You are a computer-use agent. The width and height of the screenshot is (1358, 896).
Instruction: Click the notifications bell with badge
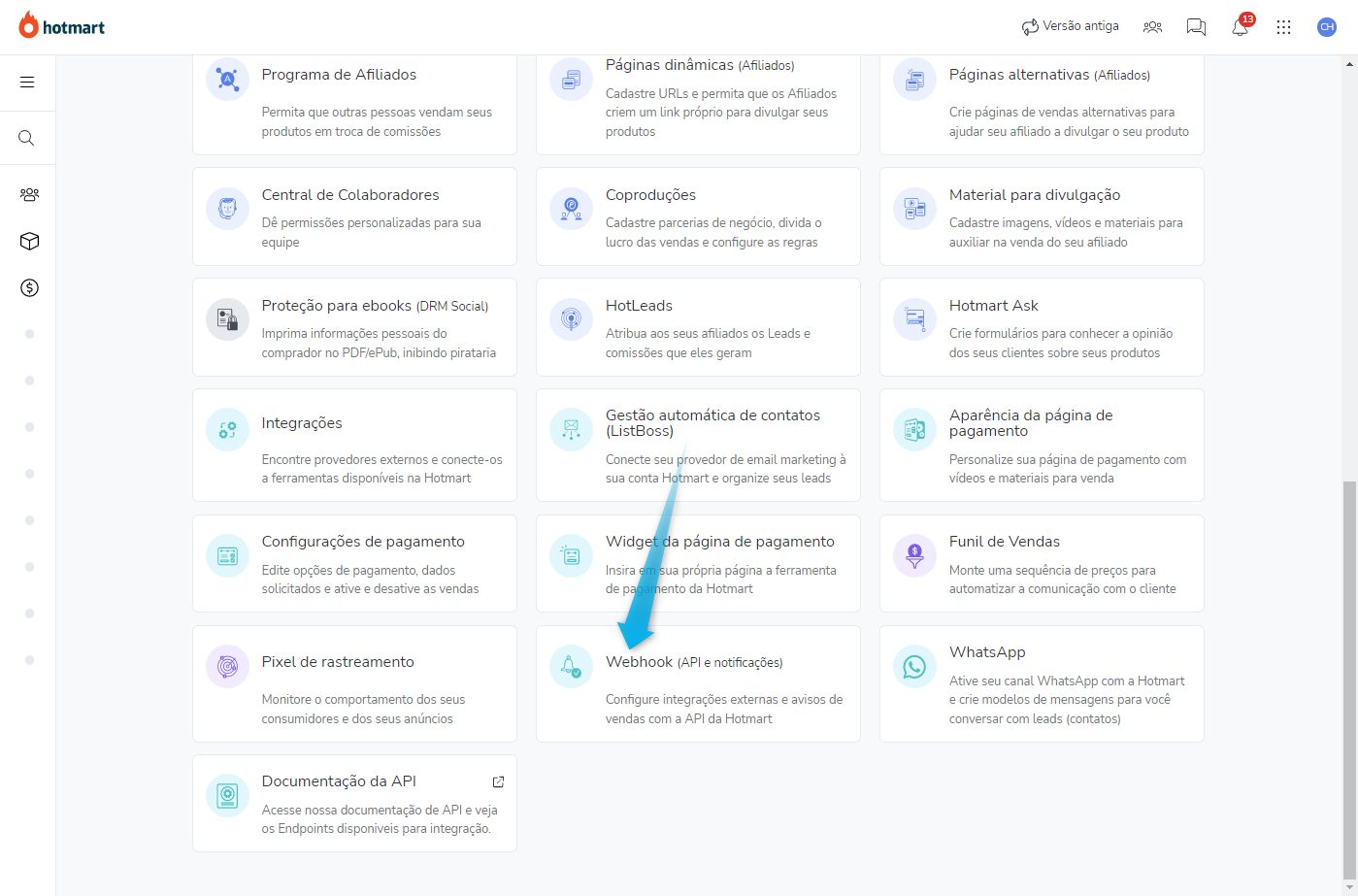point(1240,27)
